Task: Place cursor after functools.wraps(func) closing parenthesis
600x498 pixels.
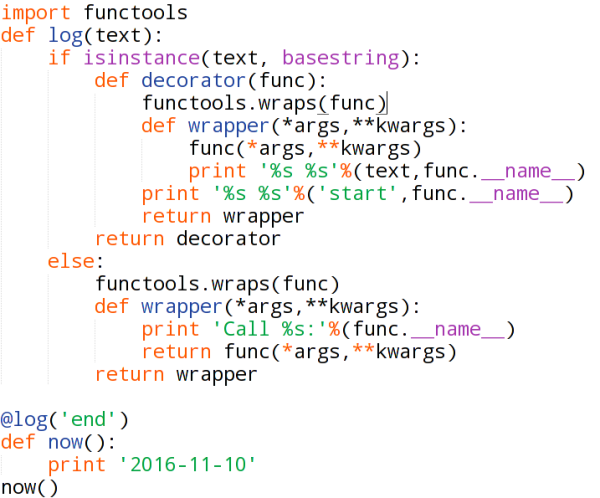Action: click(387, 103)
